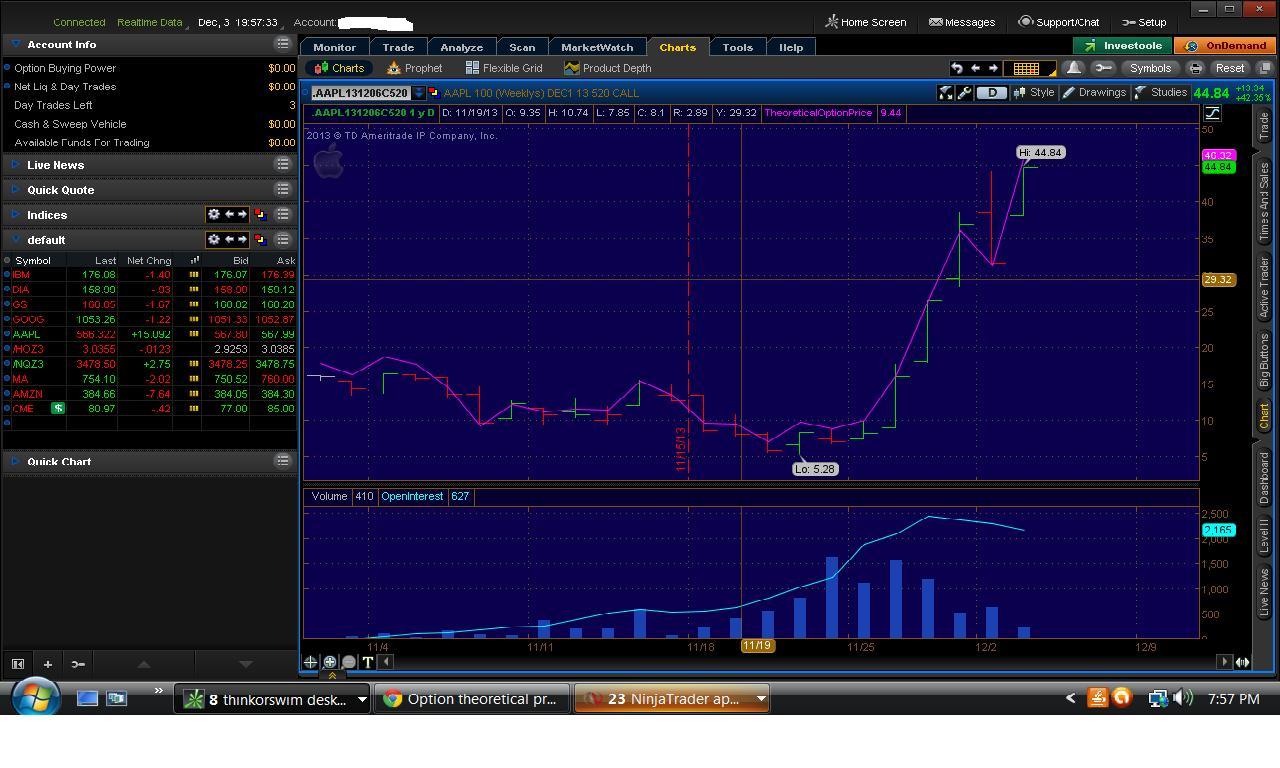Click the collapse sidebar icon at bottom left
This screenshot has width=1280, height=768.
click(17, 664)
